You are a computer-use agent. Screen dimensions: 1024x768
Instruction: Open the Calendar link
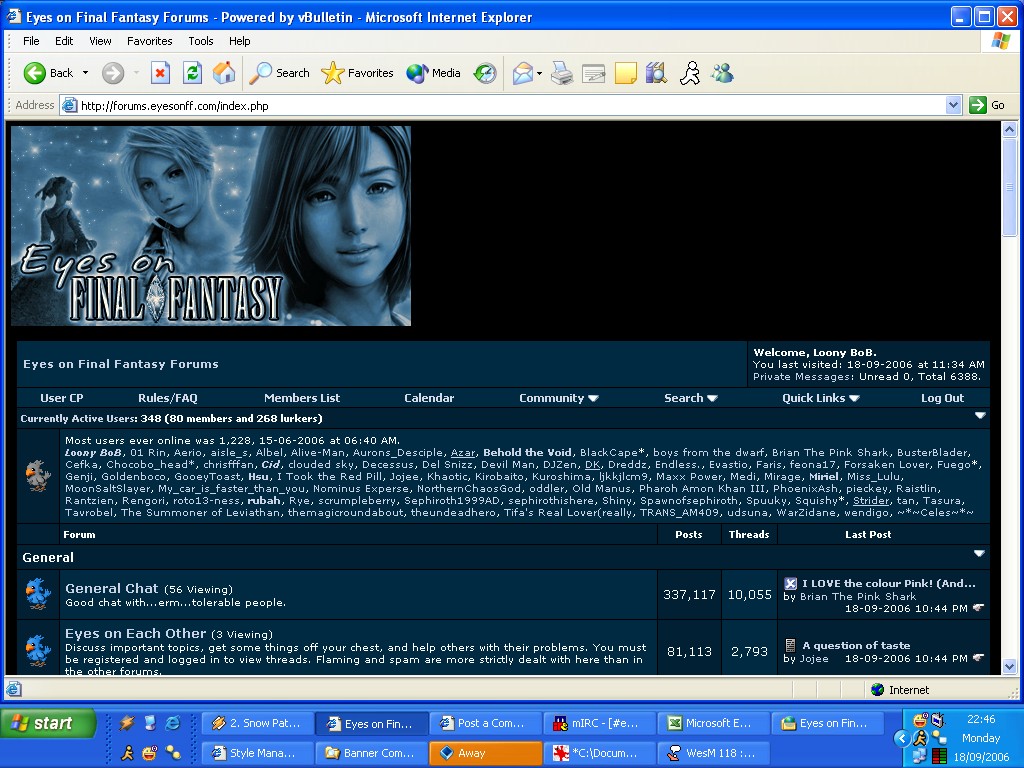click(x=429, y=398)
